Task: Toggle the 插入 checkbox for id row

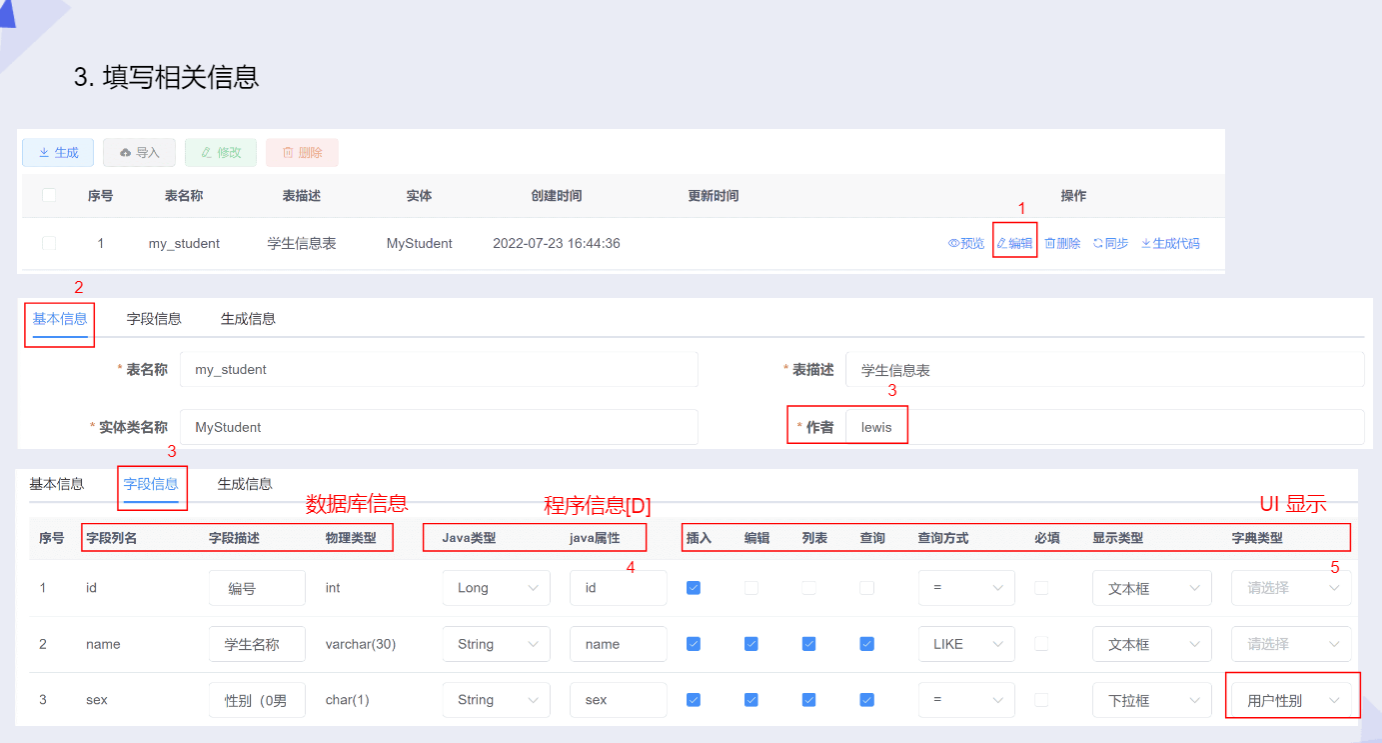Action: point(693,588)
